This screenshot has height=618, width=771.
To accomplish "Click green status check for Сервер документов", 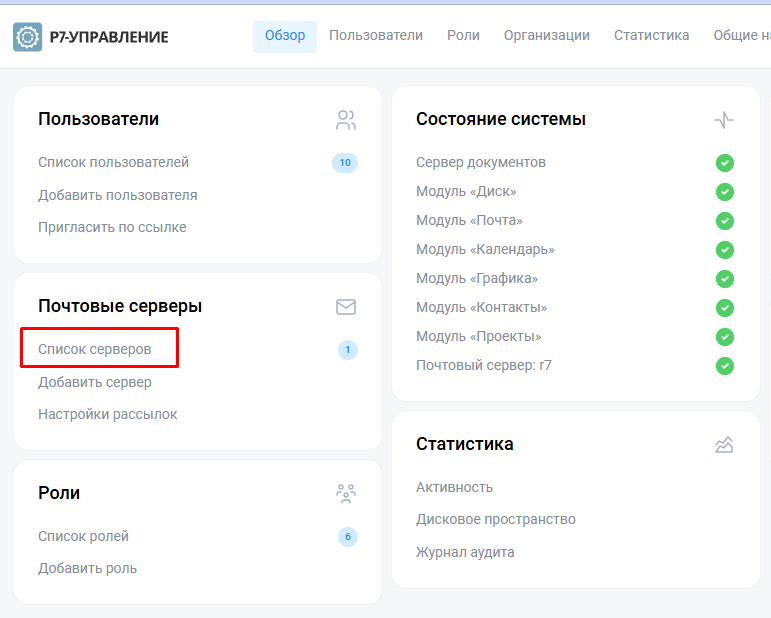I will pyautogui.click(x=725, y=163).
